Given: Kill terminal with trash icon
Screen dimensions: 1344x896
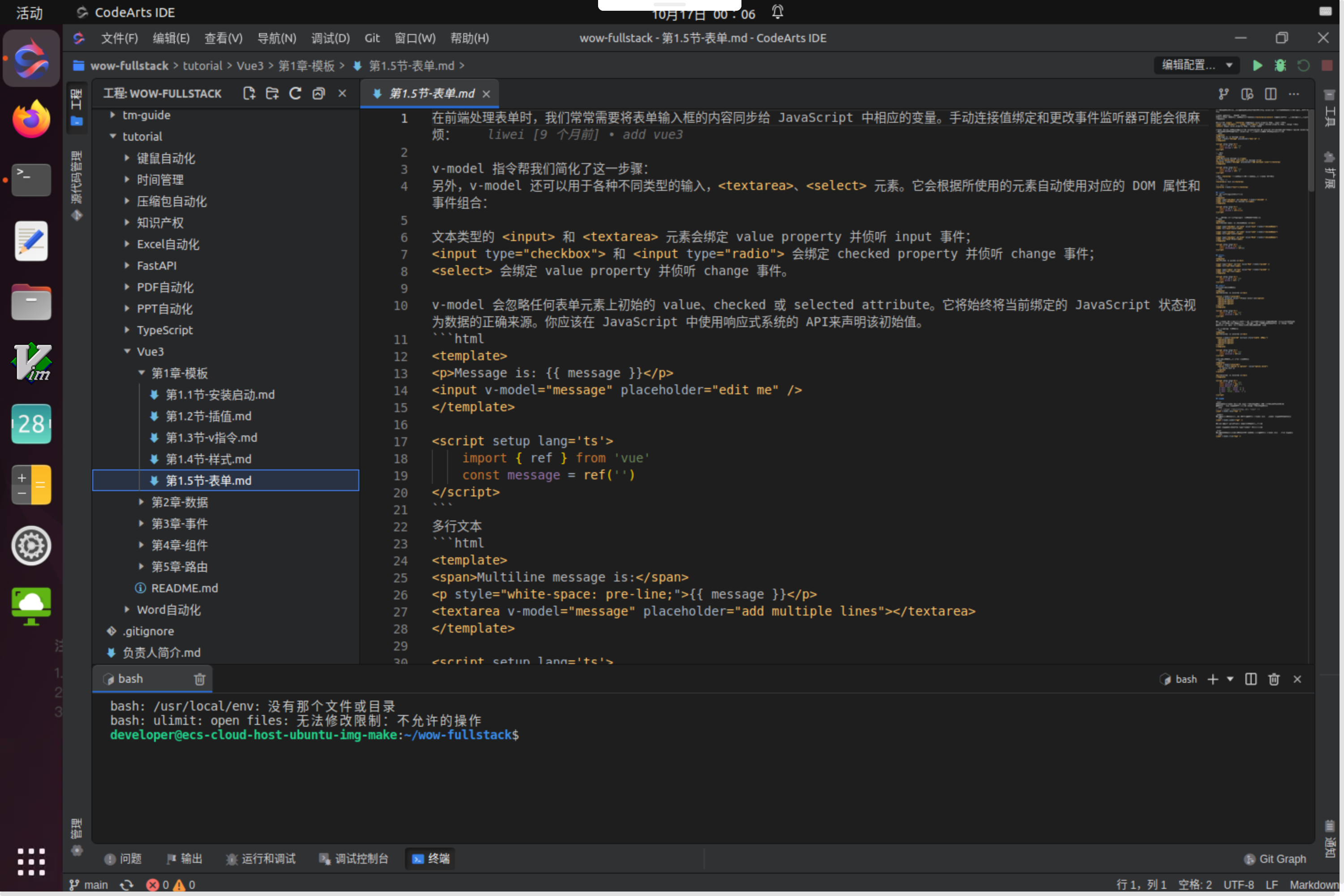Looking at the screenshot, I should point(1274,679).
